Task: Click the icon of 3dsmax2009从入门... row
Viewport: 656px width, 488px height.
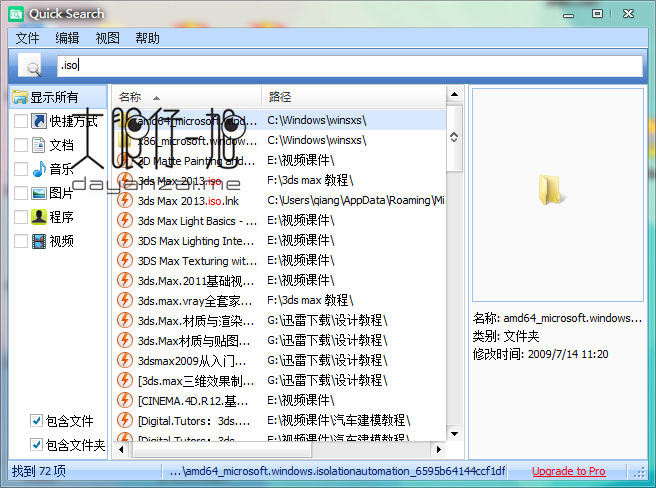Action: click(125, 360)
